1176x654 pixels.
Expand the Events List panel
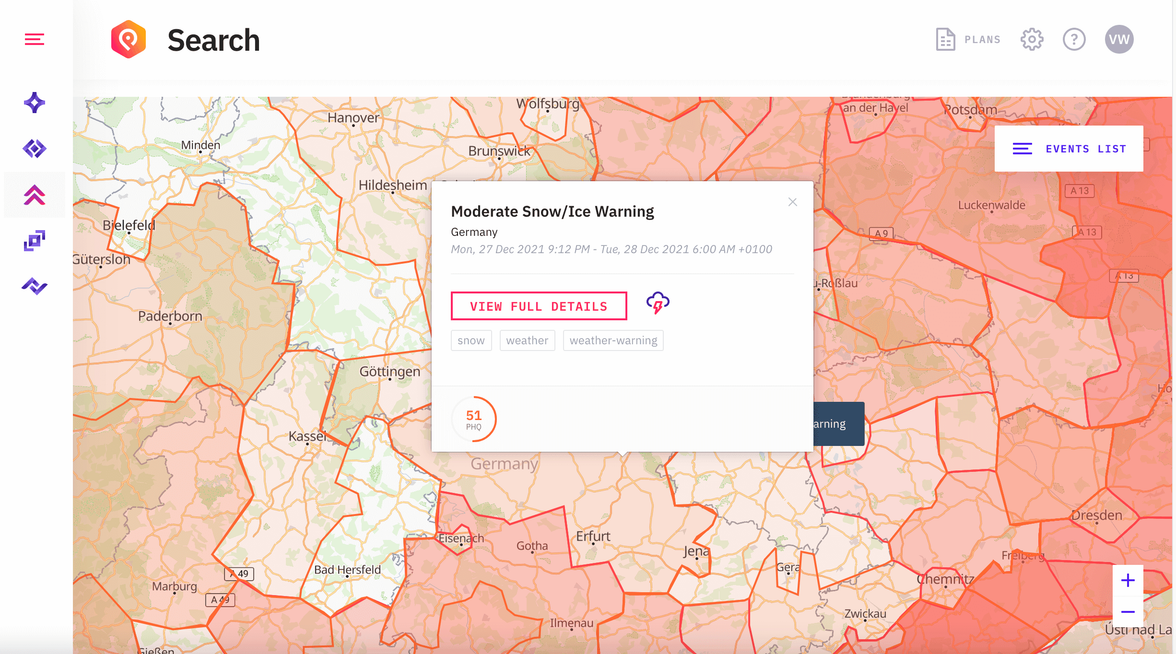click(1068, 148)
